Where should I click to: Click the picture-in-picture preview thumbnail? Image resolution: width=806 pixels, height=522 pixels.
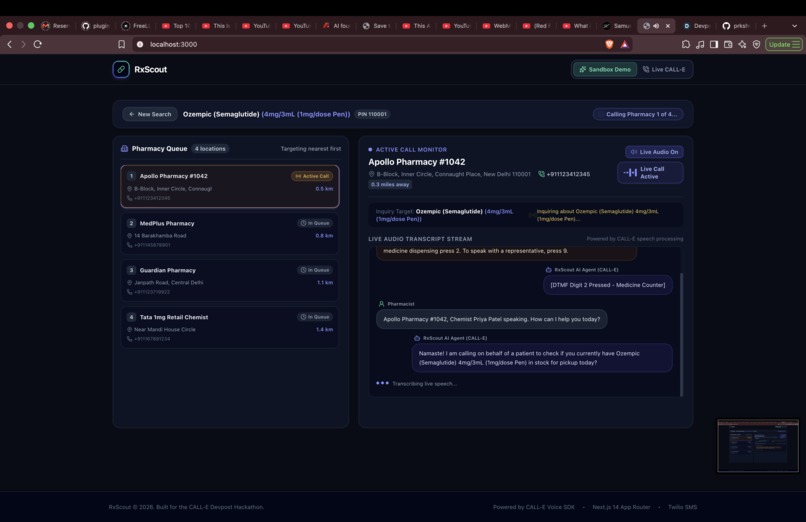point(758,445)
